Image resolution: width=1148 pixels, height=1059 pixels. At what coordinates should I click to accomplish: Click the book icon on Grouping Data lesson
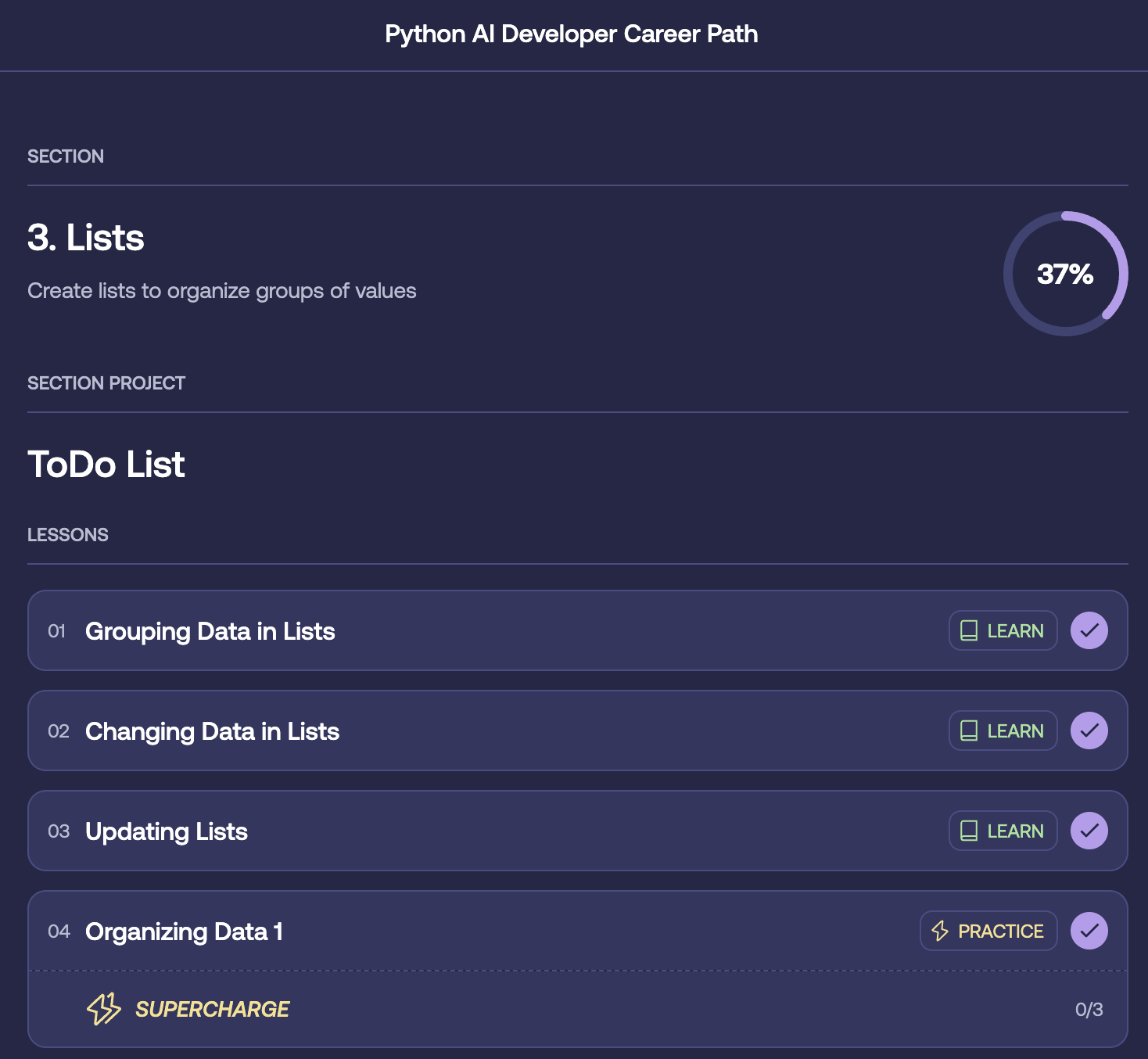click(968, 631)
